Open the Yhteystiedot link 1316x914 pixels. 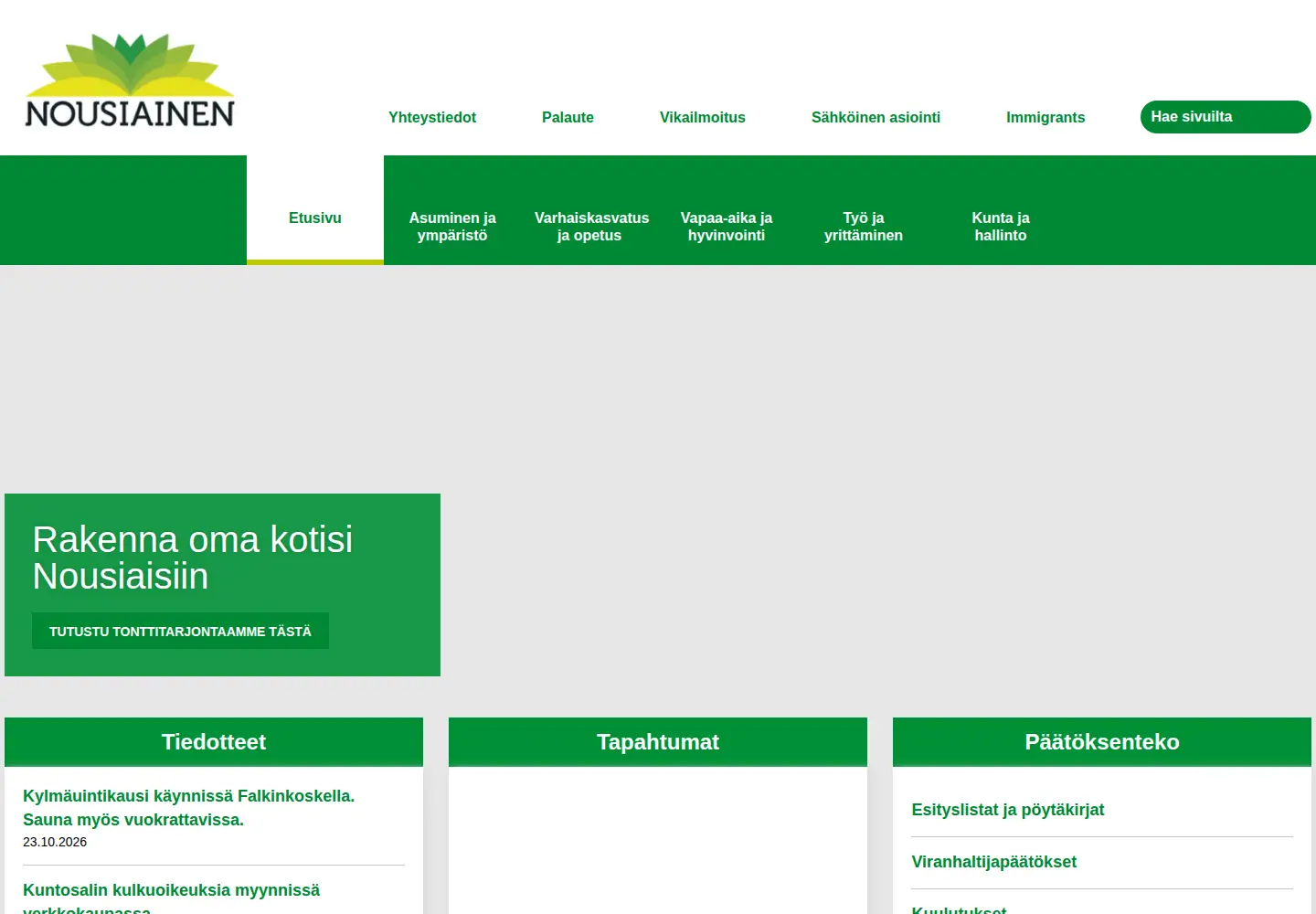point(432,117)
